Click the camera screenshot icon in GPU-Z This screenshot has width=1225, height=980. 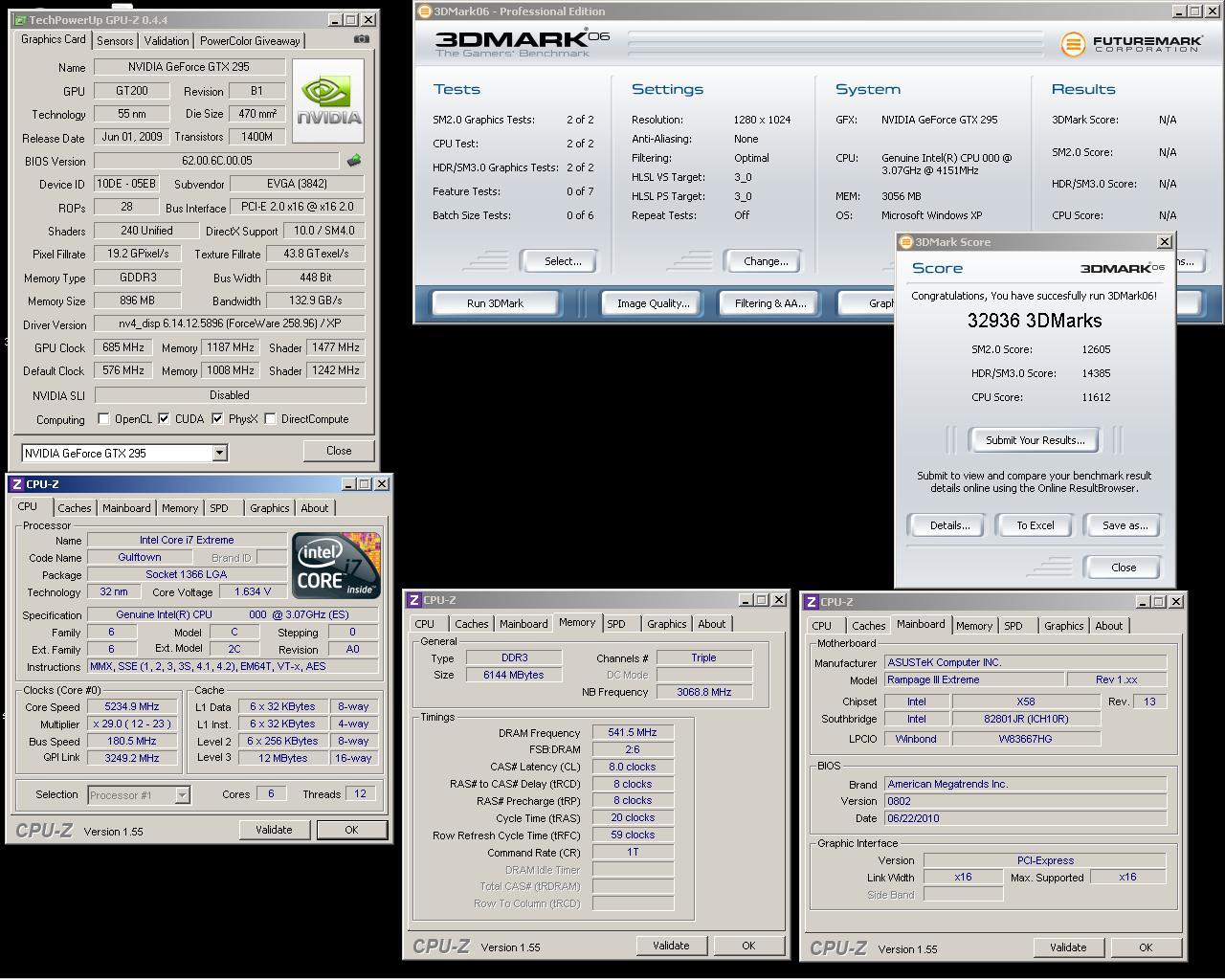click(x=361, y=39)
